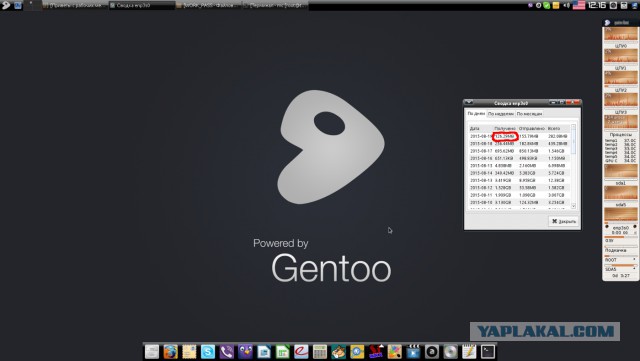Viewport: 640px width, 361px height.
Task: Sort by the 'Всего' column header
Action: 558,128
